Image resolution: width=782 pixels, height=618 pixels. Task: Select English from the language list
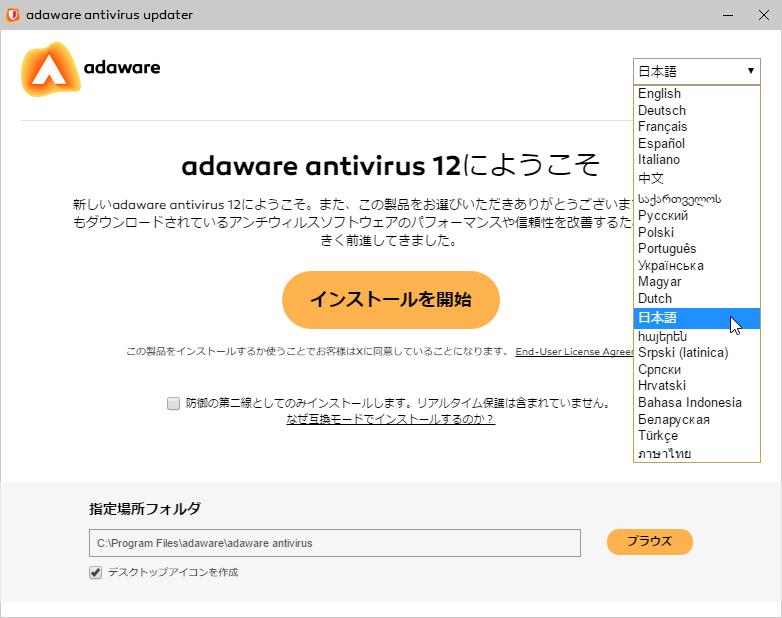(x=696, y=94)
